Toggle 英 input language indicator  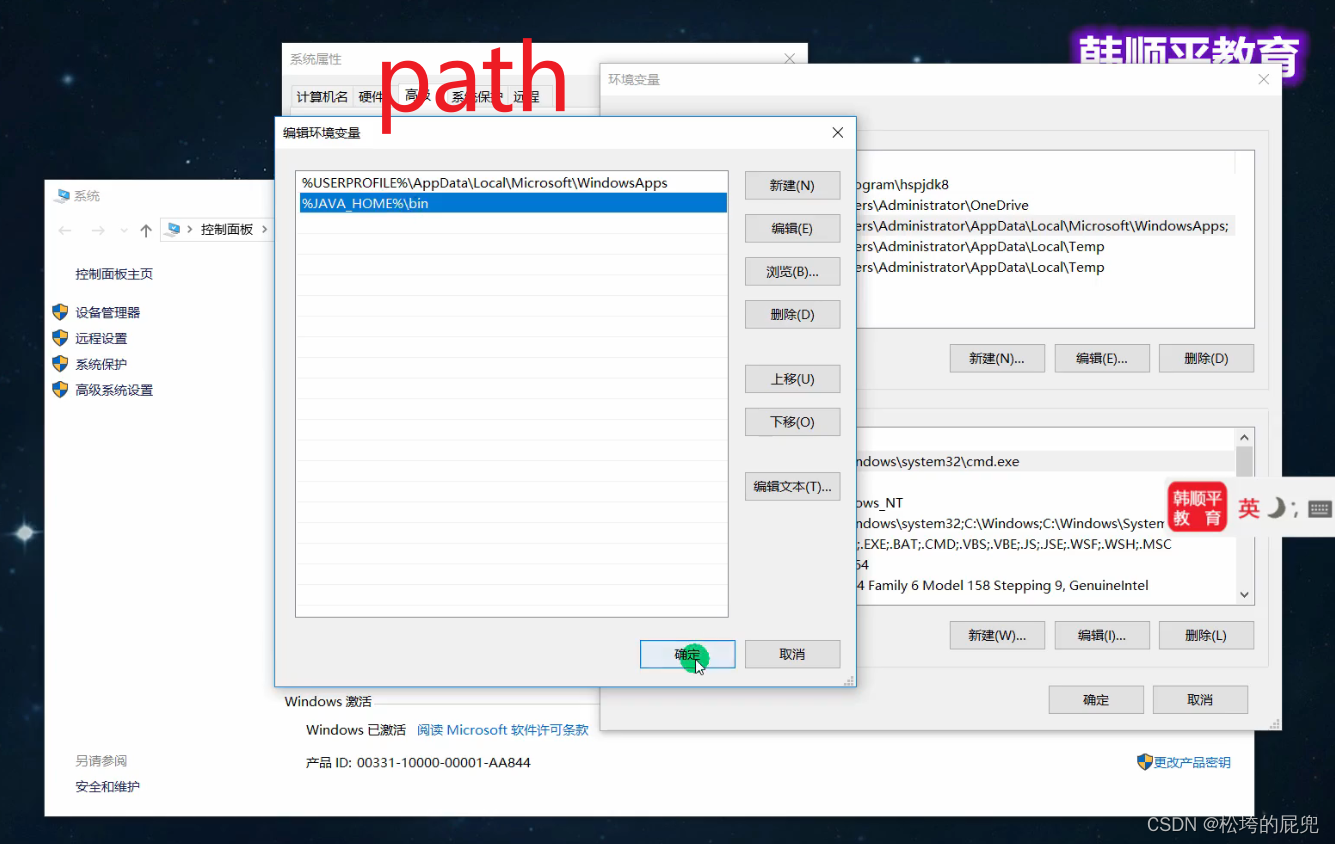1249,508
